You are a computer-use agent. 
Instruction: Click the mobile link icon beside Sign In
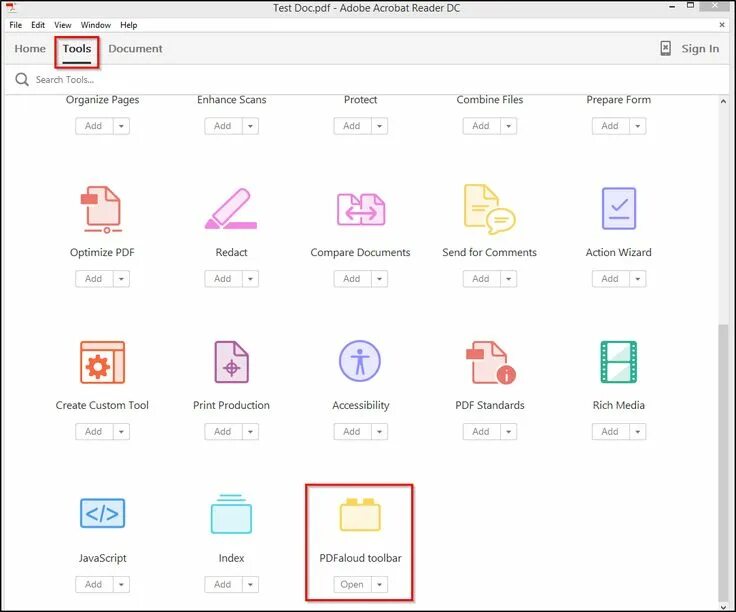pyautogui.click(x=665, y=48)
